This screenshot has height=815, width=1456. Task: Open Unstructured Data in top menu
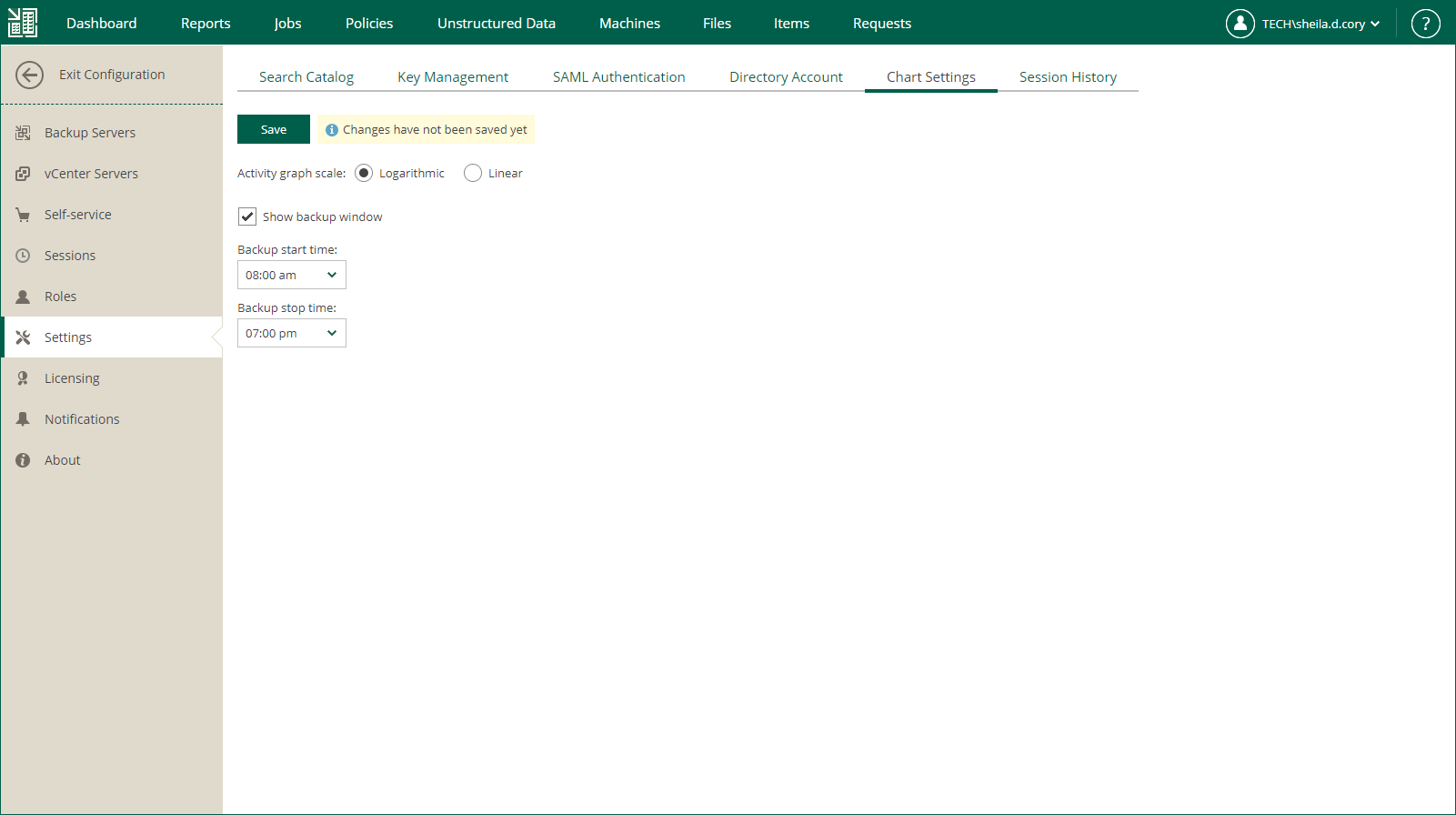coord(497,24)
